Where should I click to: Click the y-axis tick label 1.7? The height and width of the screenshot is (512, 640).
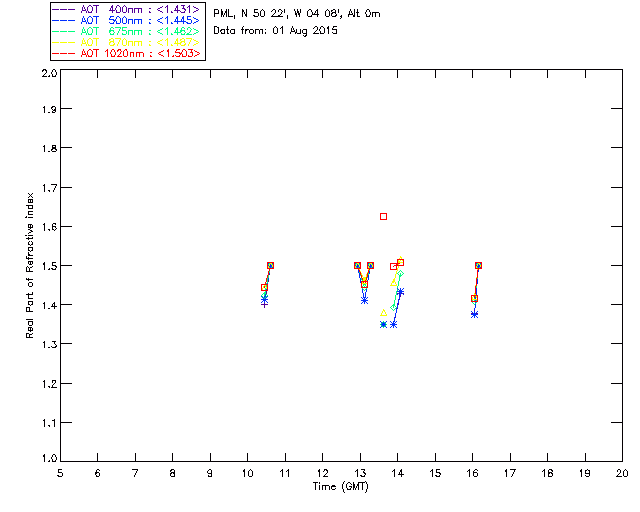[49, 188]
